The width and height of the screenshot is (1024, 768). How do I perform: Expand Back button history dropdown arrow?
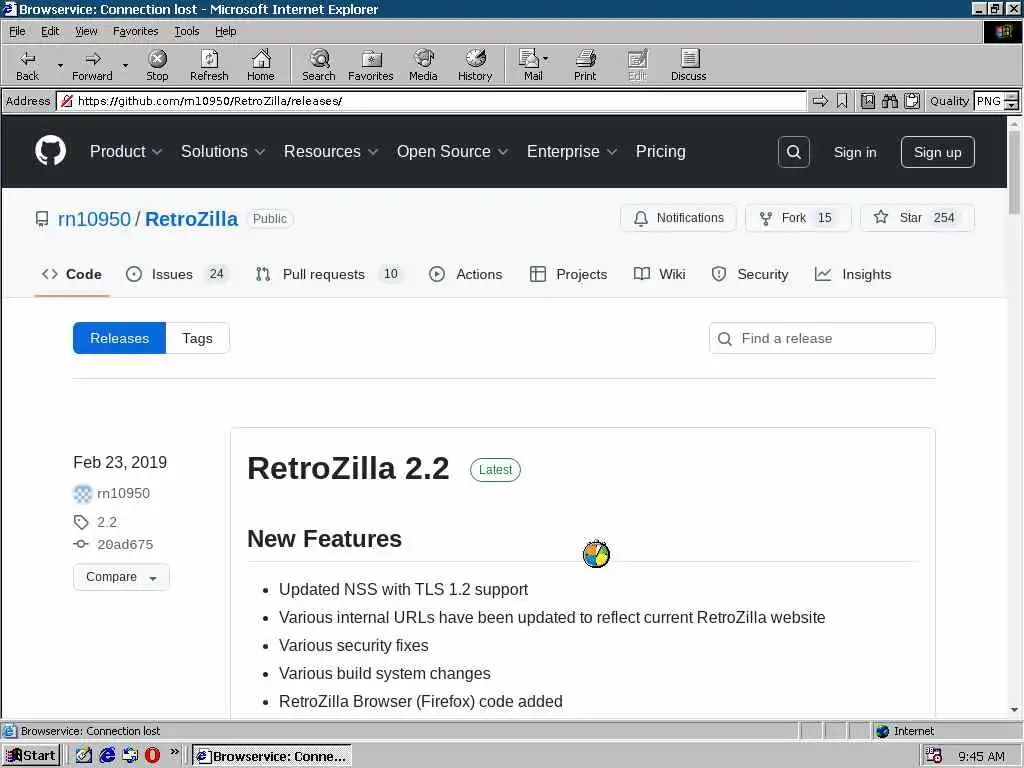[60, 65]
